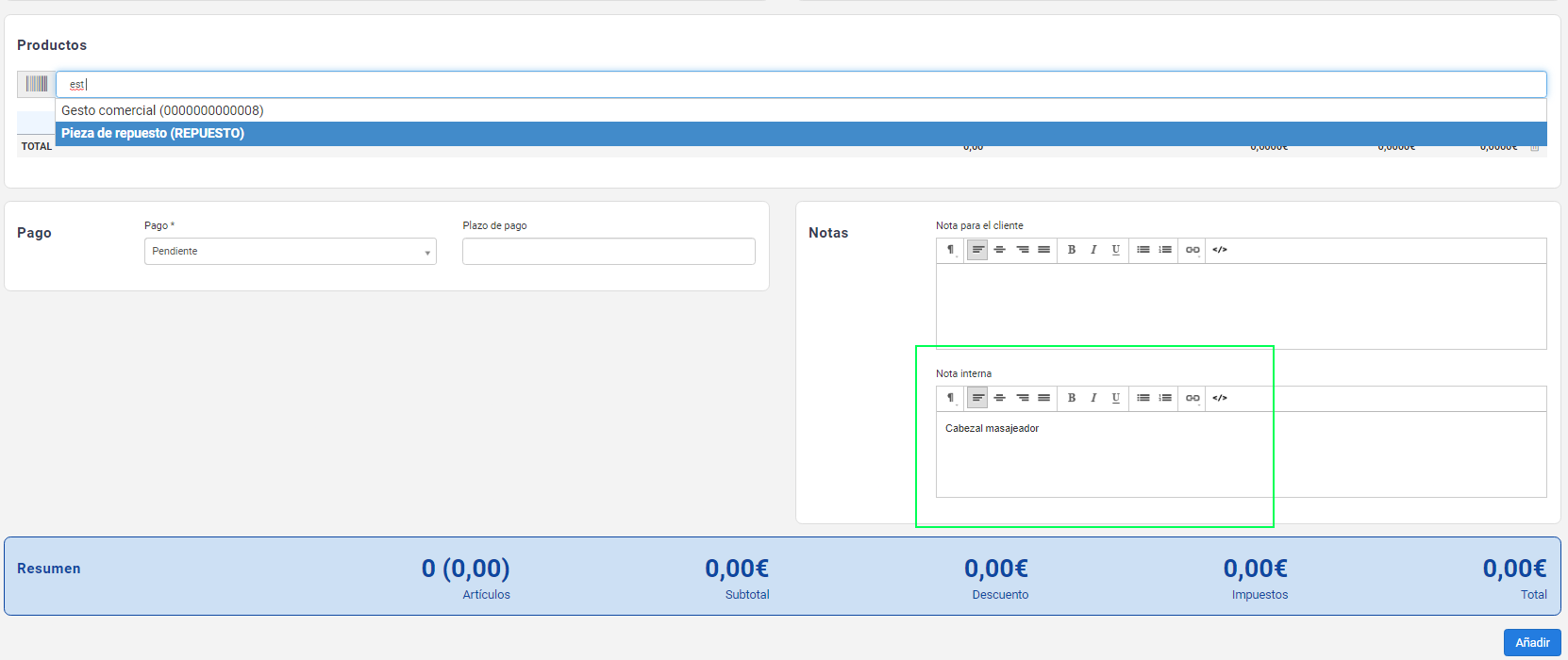
Task: Insert bulleted list in Nota para el cliente
Action: pos(1143,250)
